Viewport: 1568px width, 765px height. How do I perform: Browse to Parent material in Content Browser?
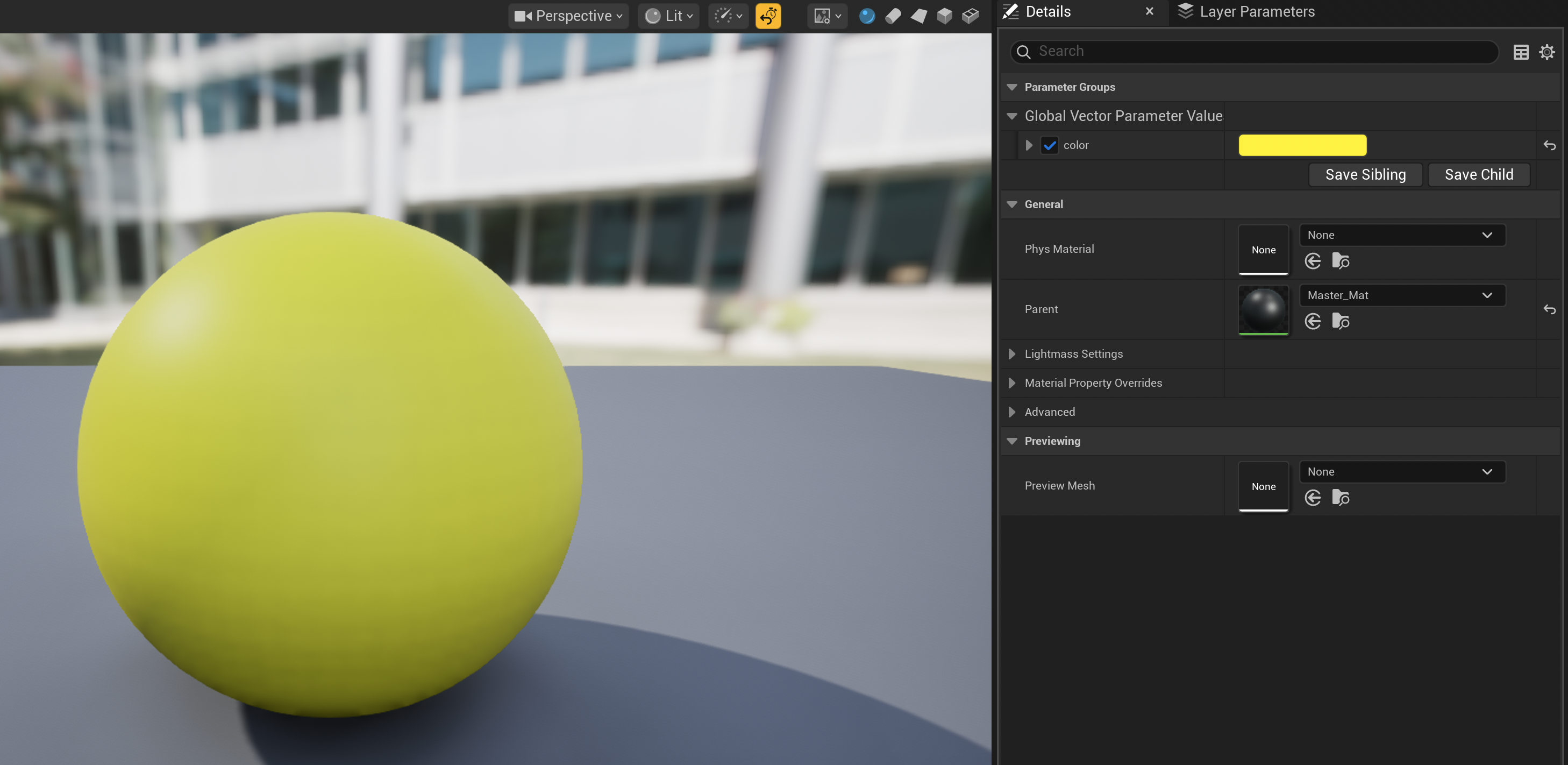click(x=1341, y=321)
